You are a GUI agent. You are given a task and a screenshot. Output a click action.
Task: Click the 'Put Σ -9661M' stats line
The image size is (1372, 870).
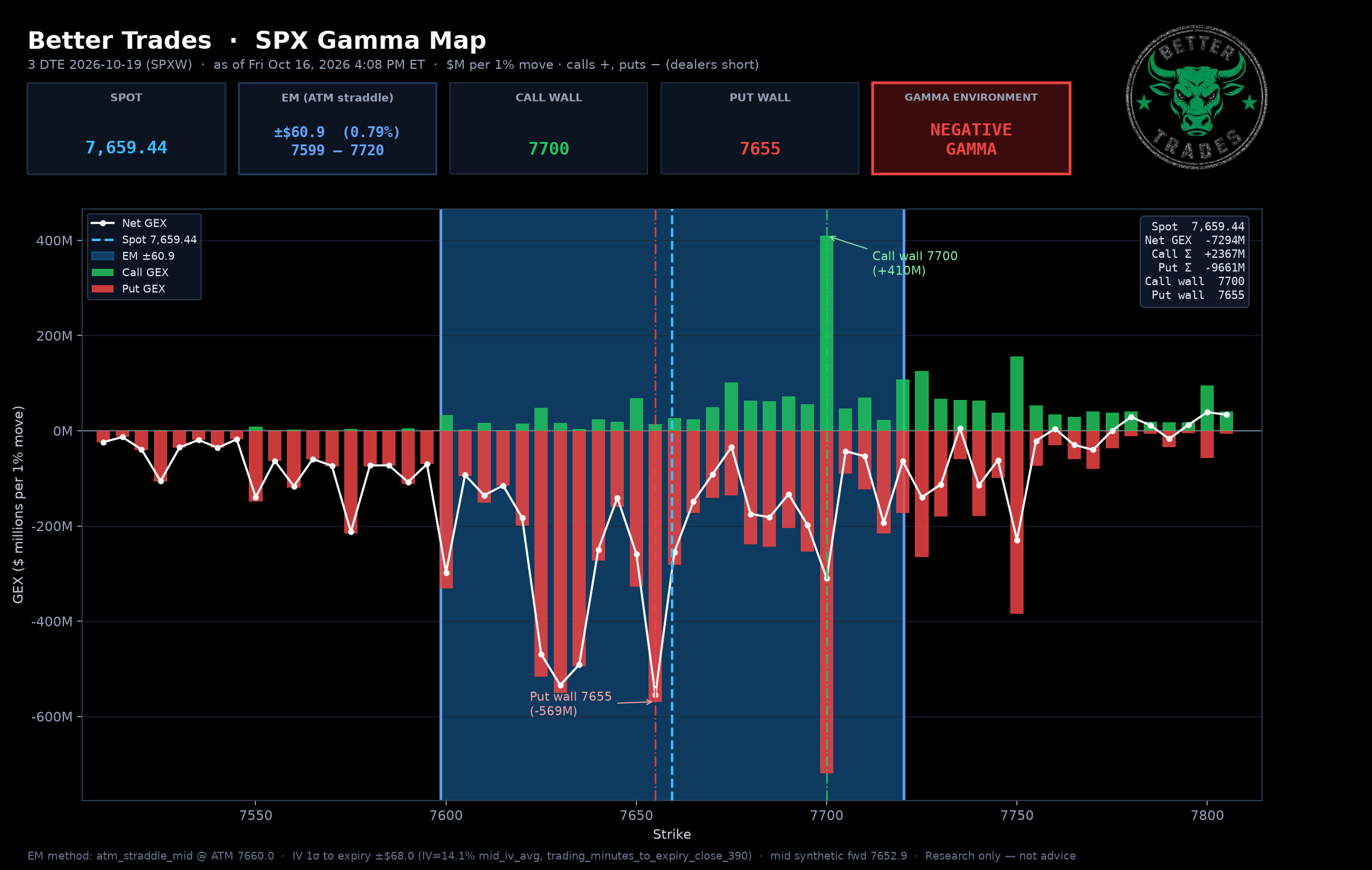pos(1201,268)
